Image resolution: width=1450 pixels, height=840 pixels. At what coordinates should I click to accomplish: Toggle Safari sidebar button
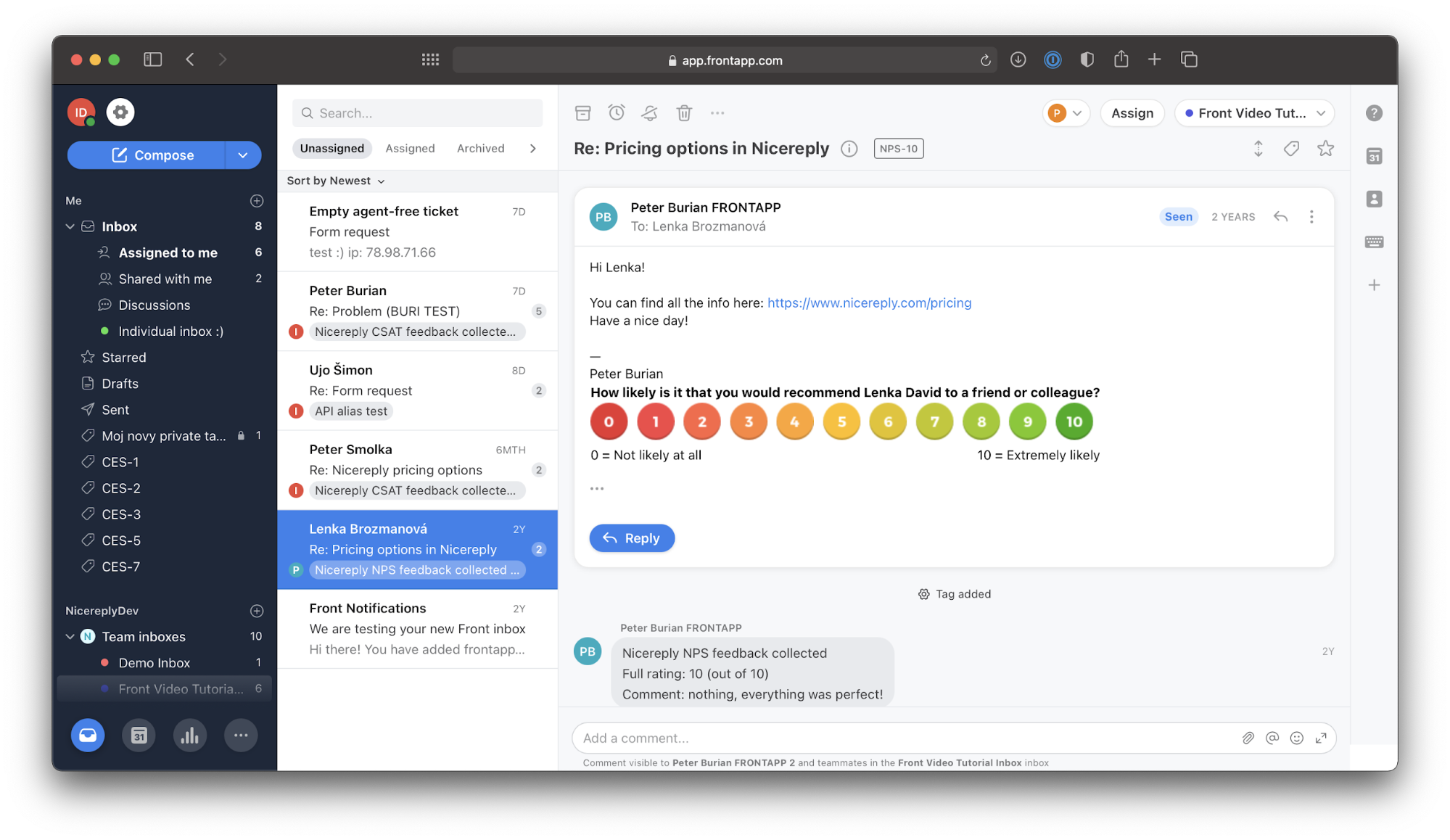click(152, 59)
